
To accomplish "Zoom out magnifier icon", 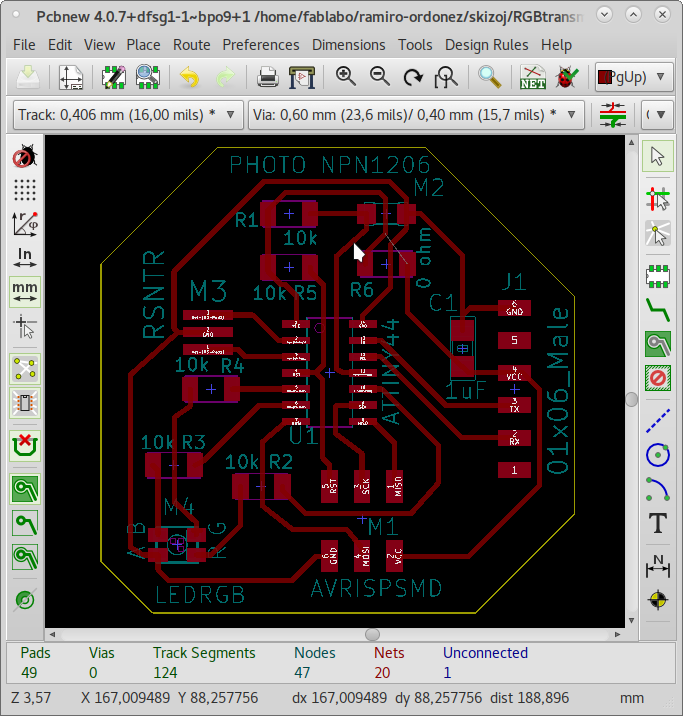I will tap(379, 76).
